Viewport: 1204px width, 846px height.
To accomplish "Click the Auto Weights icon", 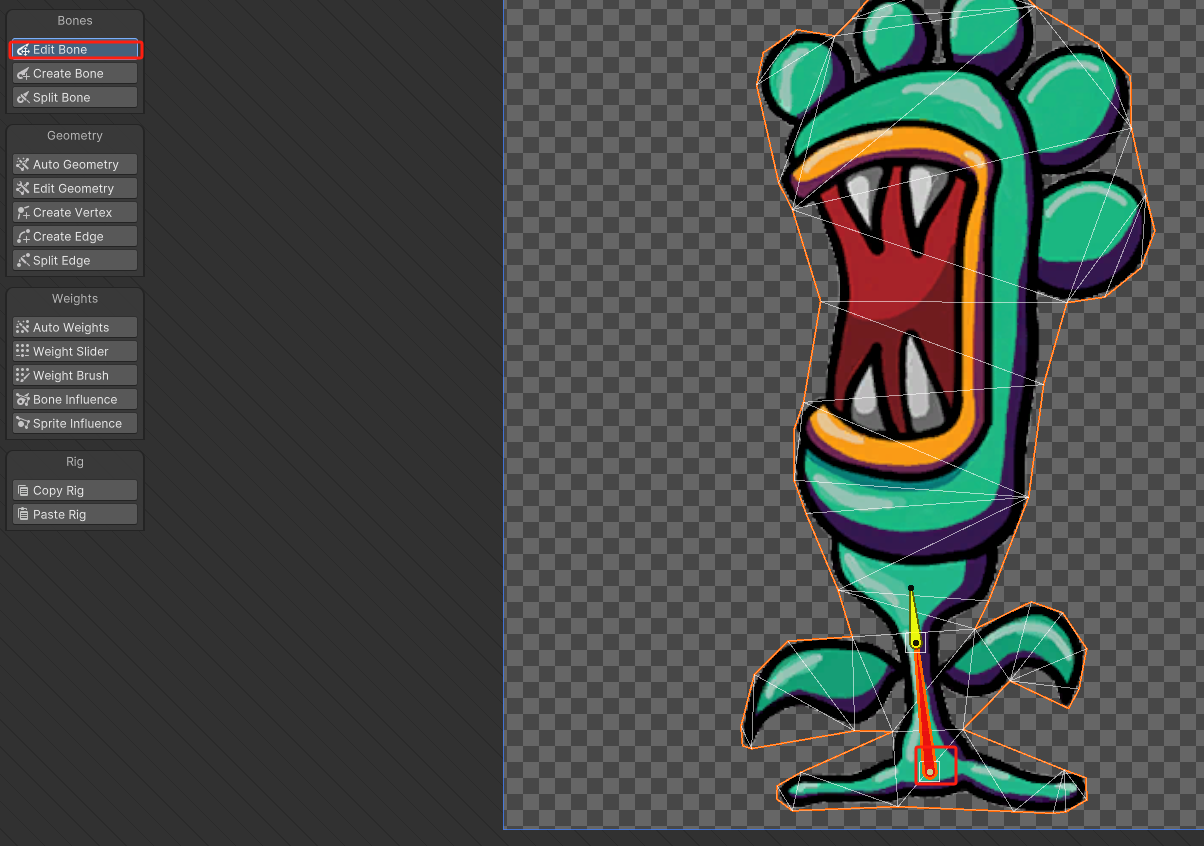I will coord(23,327).
